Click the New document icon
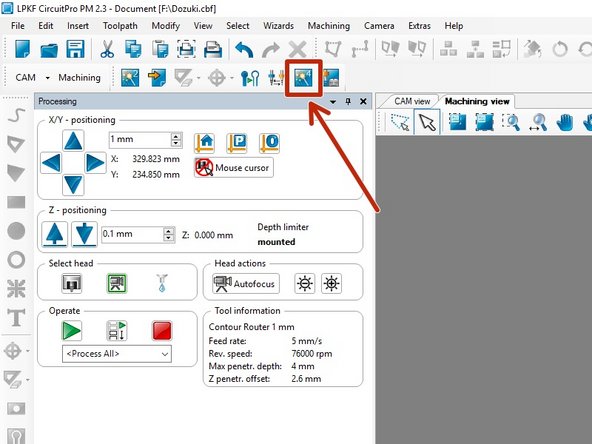This screenshot has width=592, height=444. 22,49
